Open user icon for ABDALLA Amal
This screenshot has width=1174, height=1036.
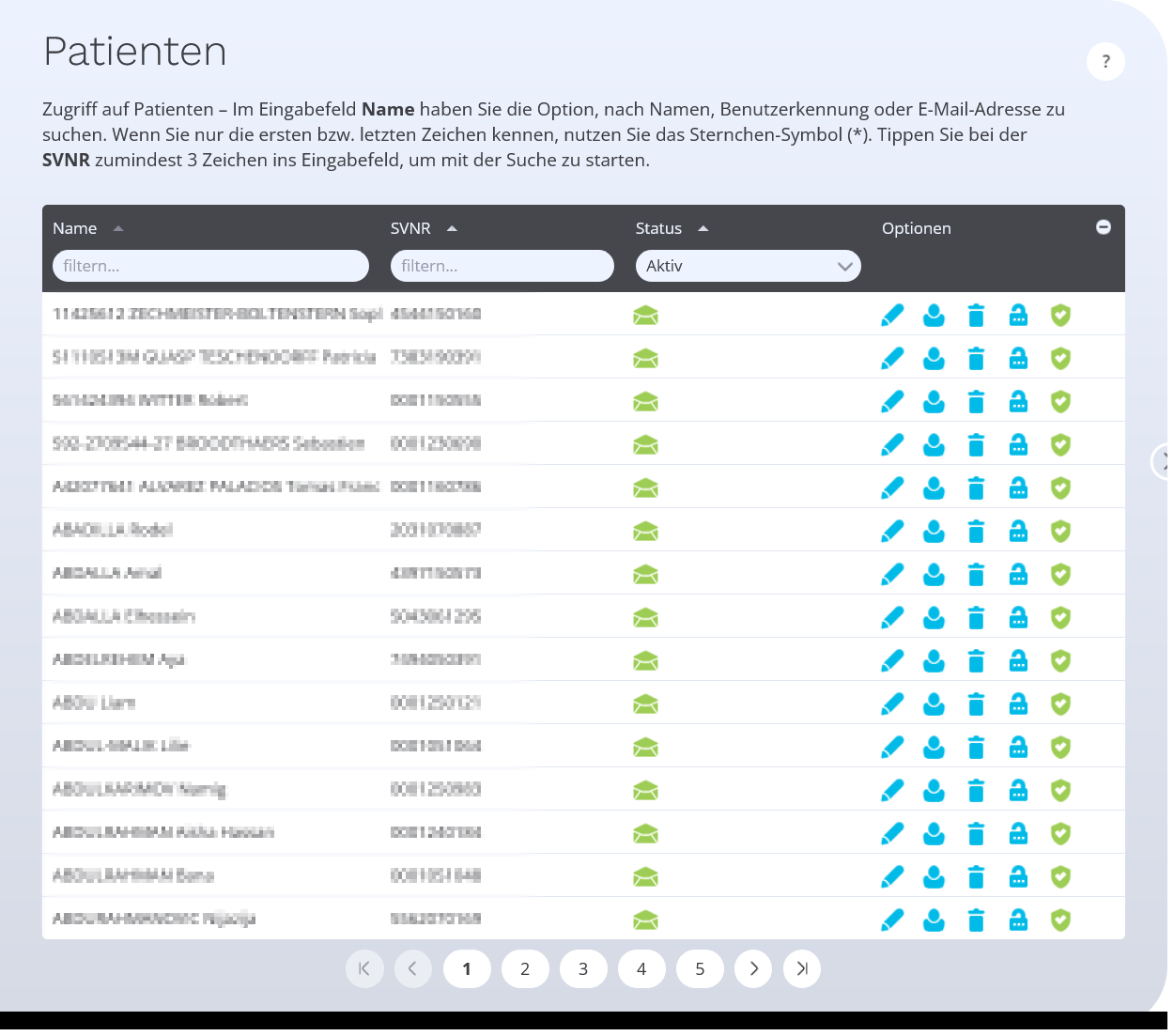point(934,575)
